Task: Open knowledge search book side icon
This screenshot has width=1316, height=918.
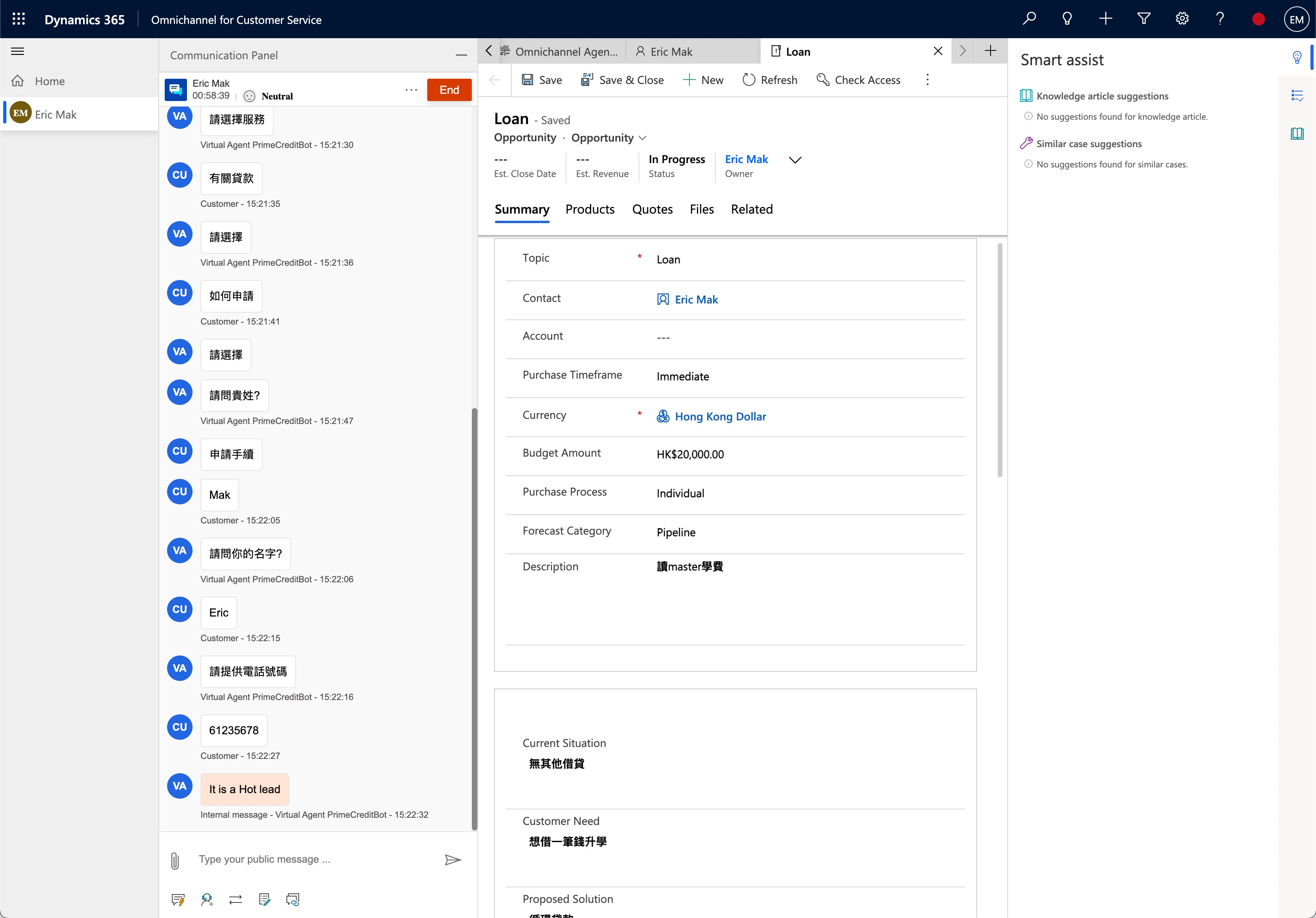Action: pos(1297,134)
